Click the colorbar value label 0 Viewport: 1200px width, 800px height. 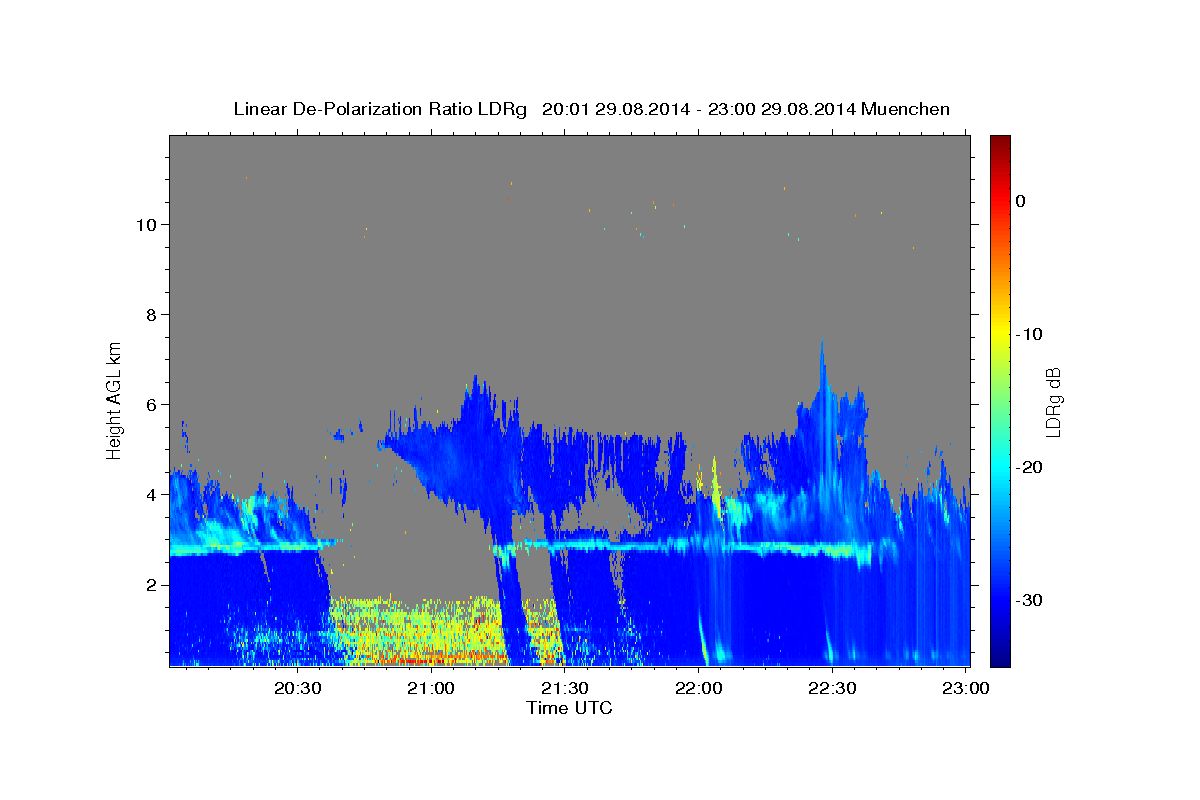tap(1020, 201)
